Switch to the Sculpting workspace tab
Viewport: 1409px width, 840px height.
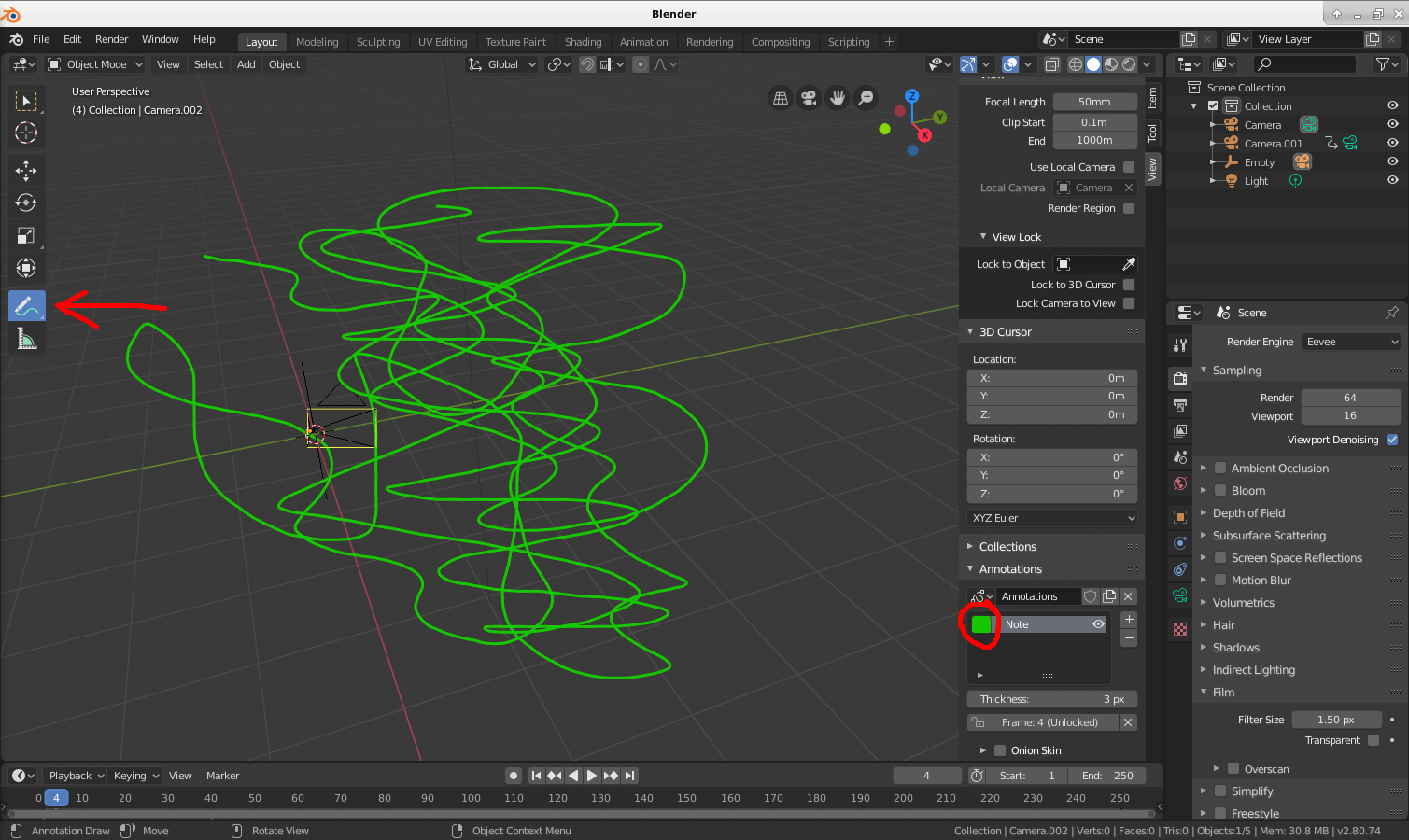(x=378, y=42)
